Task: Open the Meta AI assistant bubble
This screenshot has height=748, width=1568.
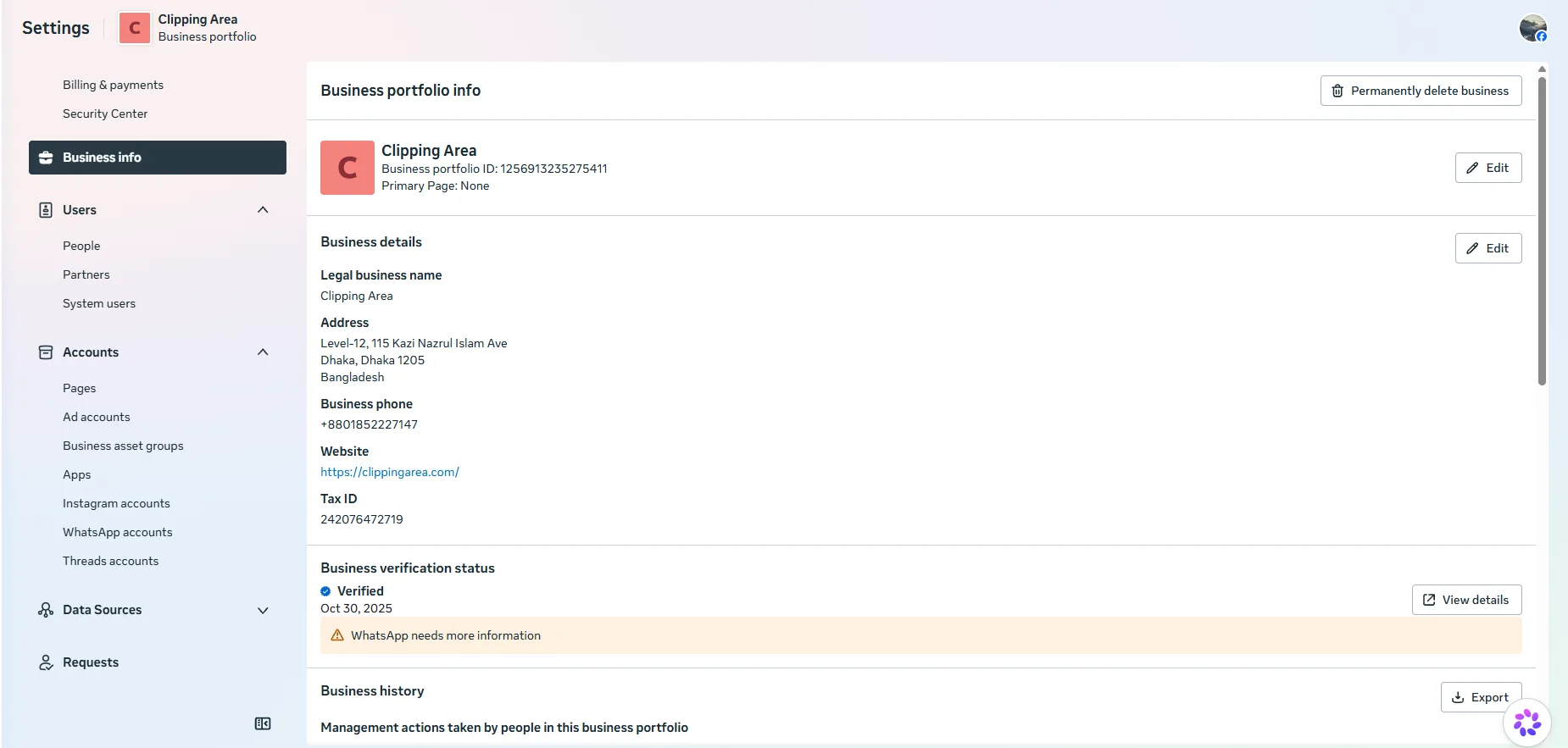Action: tap(1527, 723)
